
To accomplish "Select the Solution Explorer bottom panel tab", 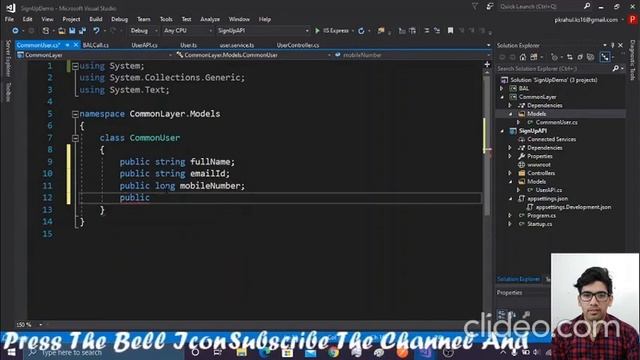I will (x=518, y=279).
